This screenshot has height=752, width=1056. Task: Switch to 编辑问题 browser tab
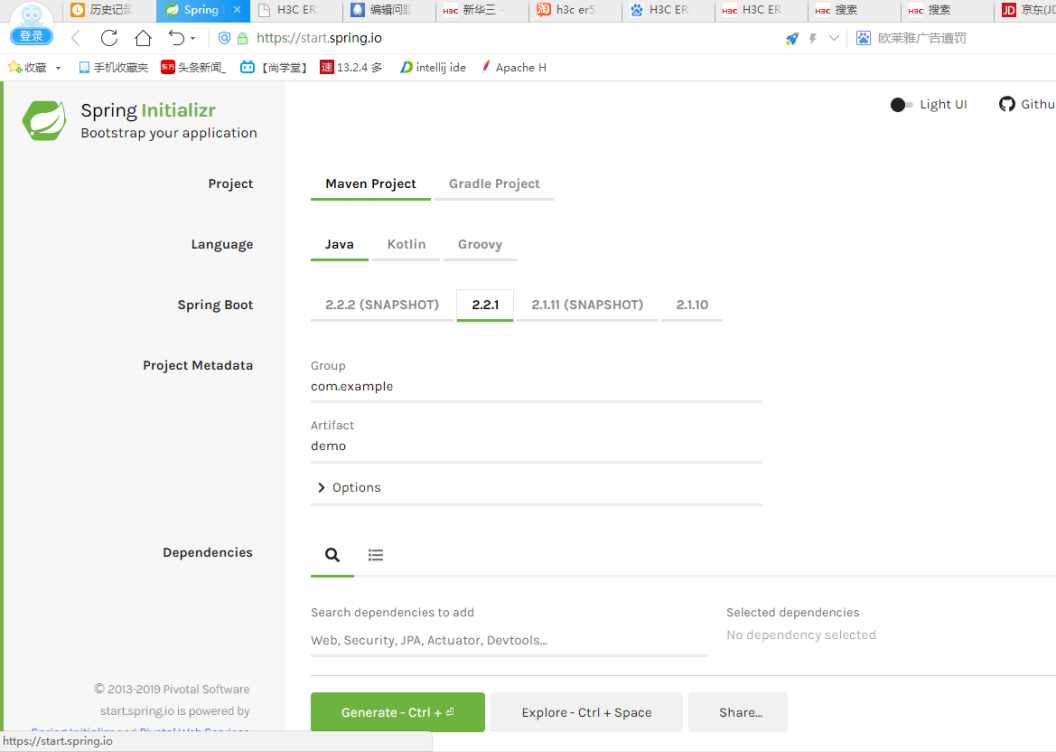(x=389, y=10)
